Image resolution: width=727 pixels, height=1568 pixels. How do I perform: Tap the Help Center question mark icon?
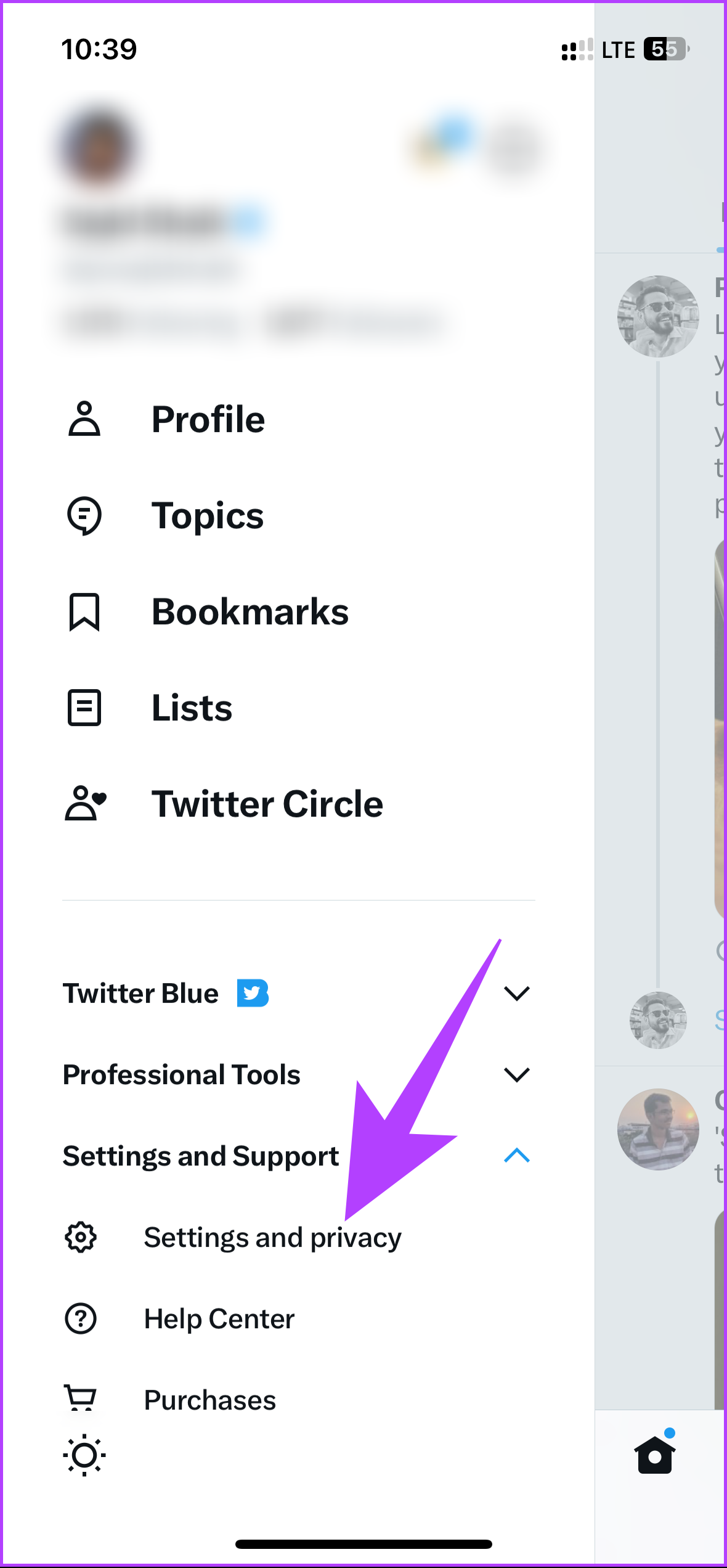81,1318
